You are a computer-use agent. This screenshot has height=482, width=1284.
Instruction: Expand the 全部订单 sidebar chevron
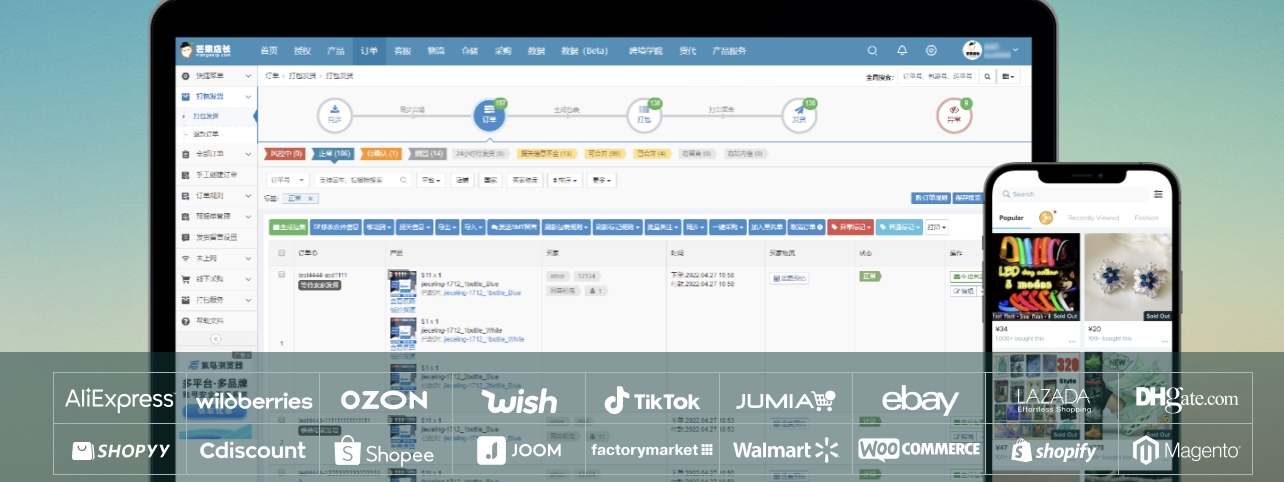(248, 154)
